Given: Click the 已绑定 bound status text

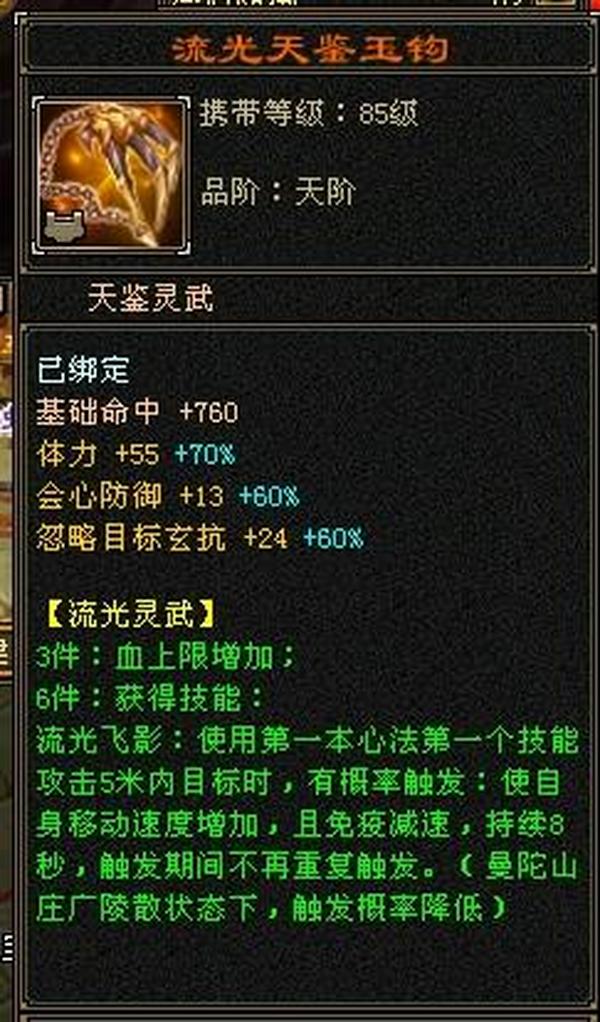Looking at the screenshot, I should pos(83,370).
